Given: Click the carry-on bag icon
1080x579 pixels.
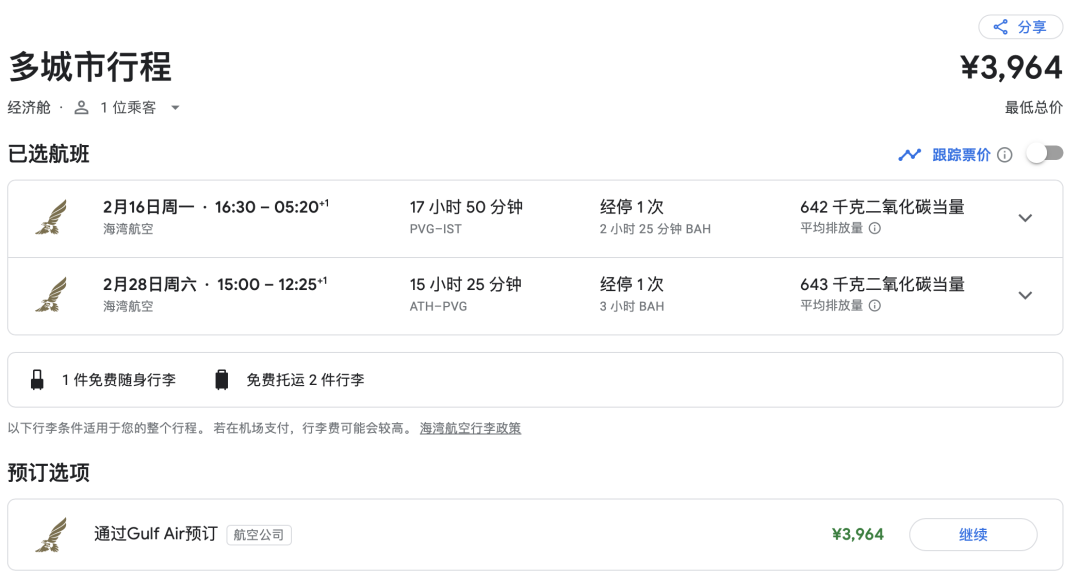Looking at the screenshot, I should [x=37, y=380].
